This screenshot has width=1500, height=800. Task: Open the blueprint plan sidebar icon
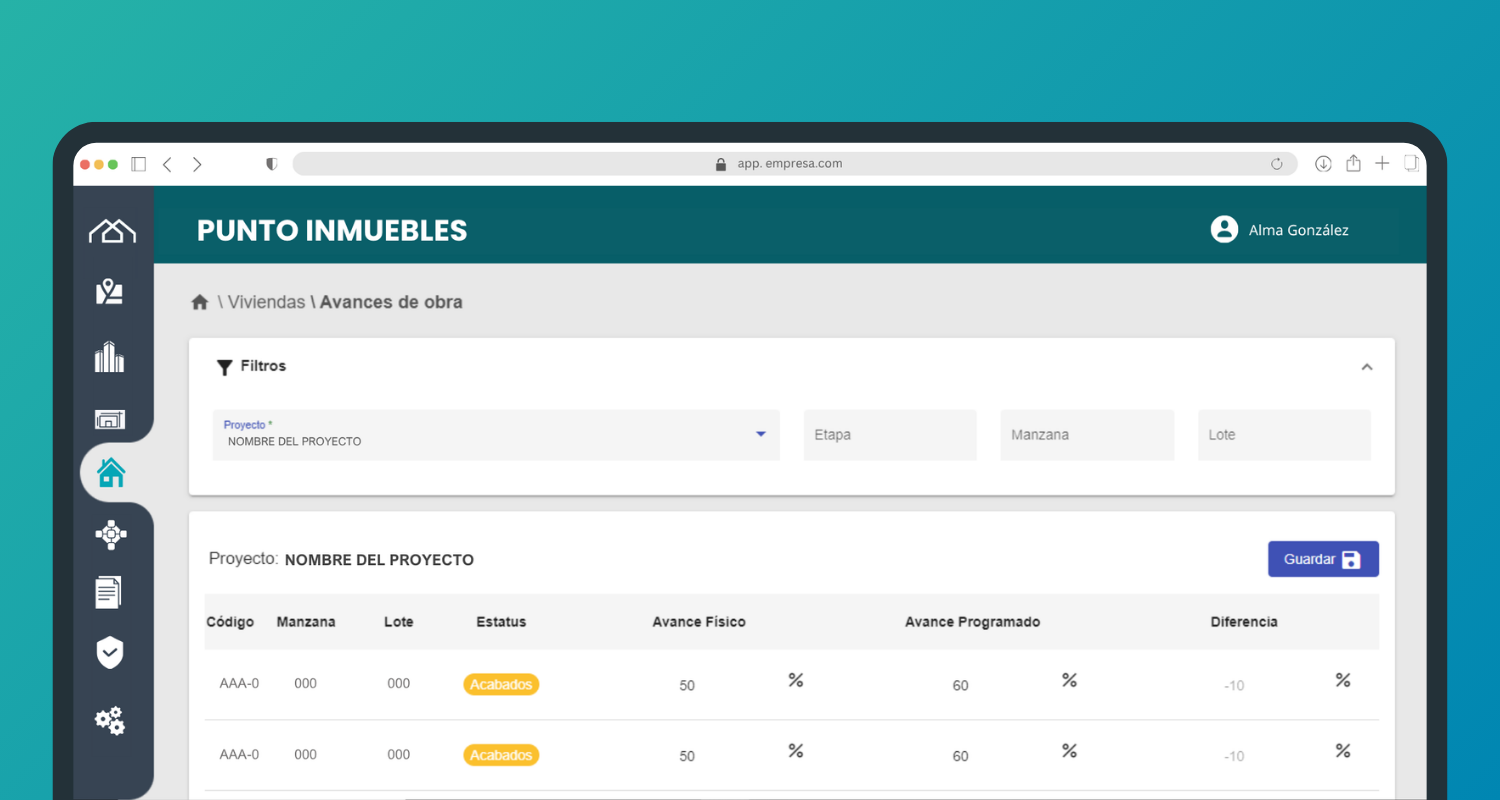coord(110,419)
